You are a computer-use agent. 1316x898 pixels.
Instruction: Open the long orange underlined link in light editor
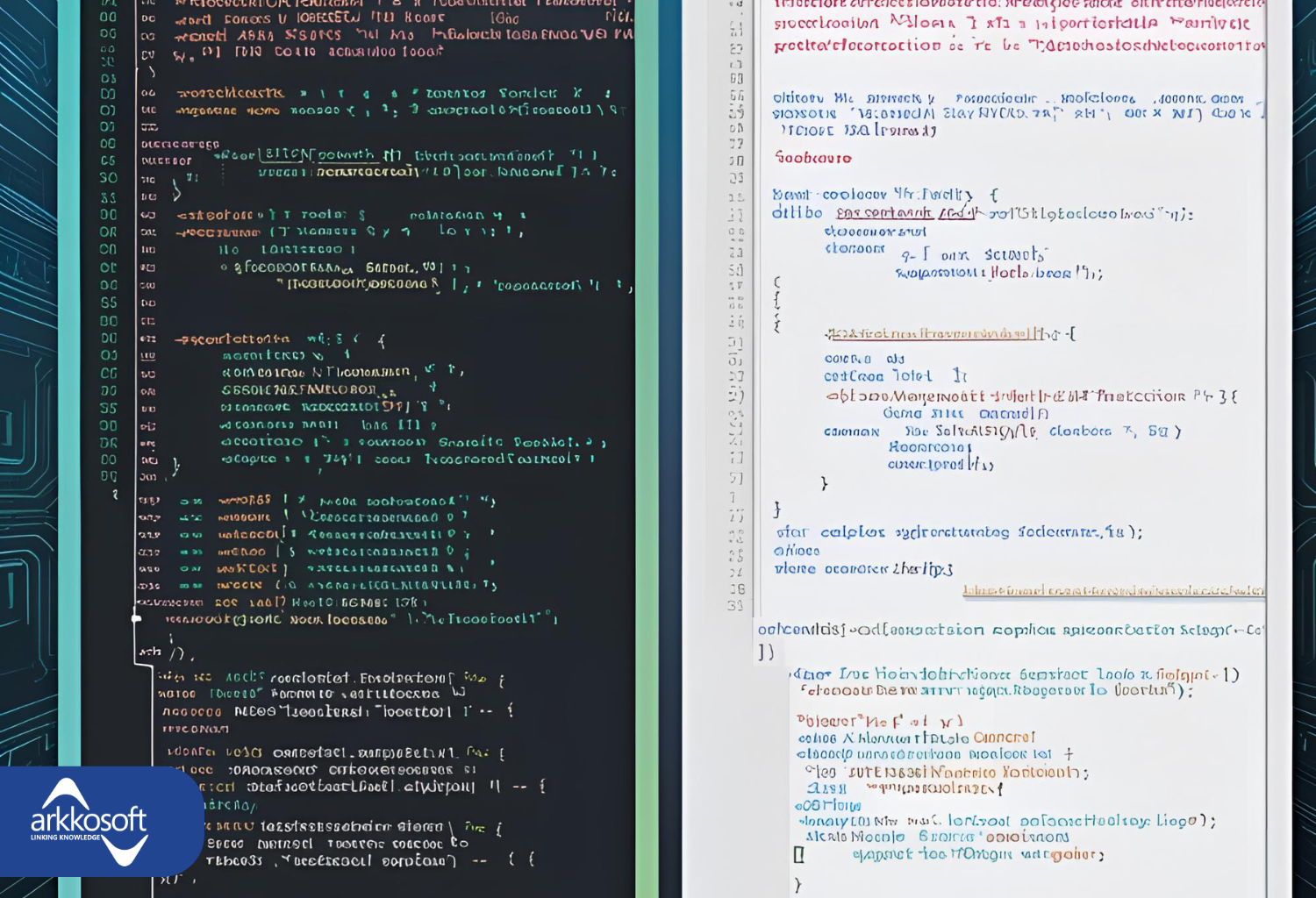pos(1113,591)
